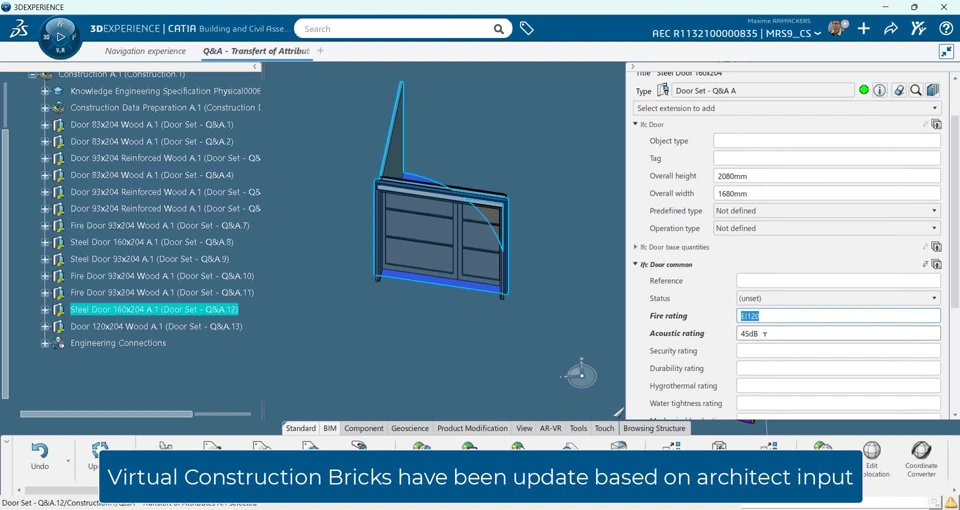The image size is (960, 510).
Task: Click the Dassault Systèmes 3DS logo
Action: (x=19, y=28)
